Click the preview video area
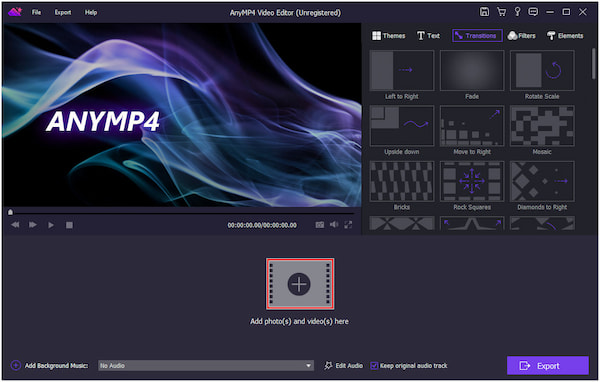The image size is (600, 382). pyautogui.click(x=182, y=115)
